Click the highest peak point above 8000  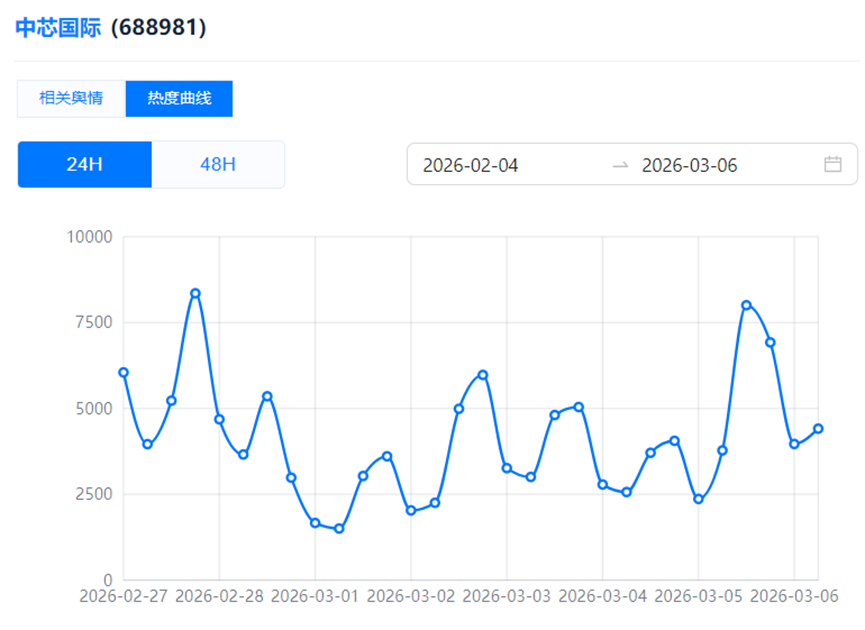[x=195, y=294]
